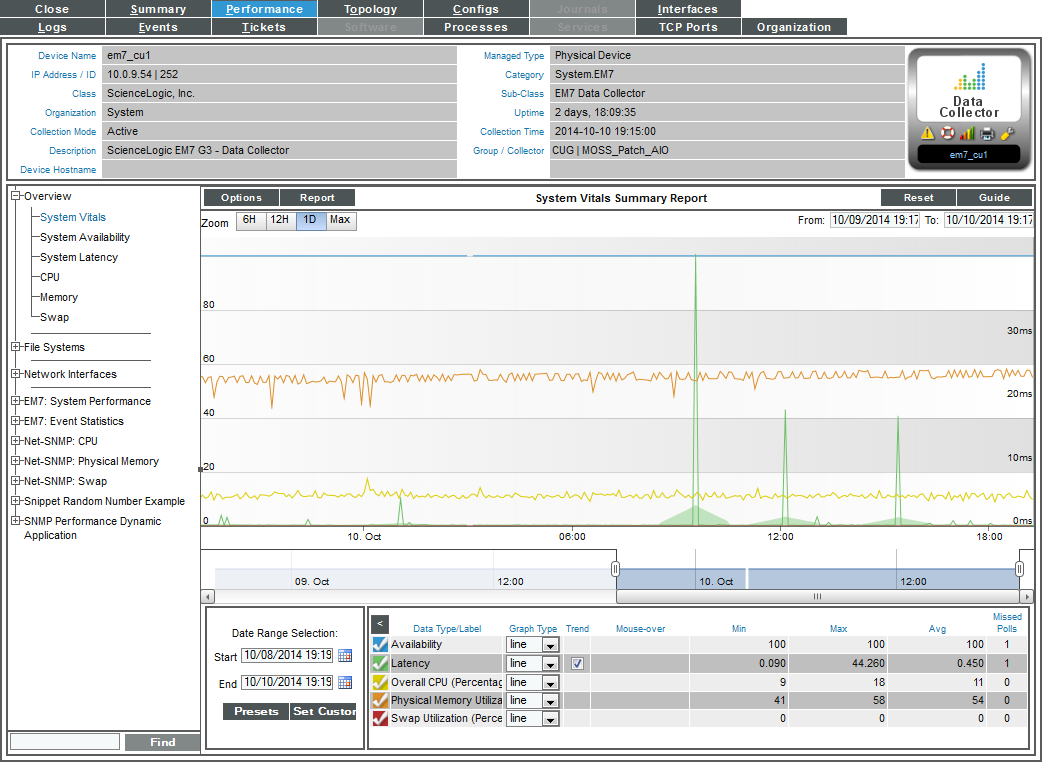Open Graph Type dropdown for Overall CPU
The height and width of the screenshot is (762, 1042).
[533, 682]
